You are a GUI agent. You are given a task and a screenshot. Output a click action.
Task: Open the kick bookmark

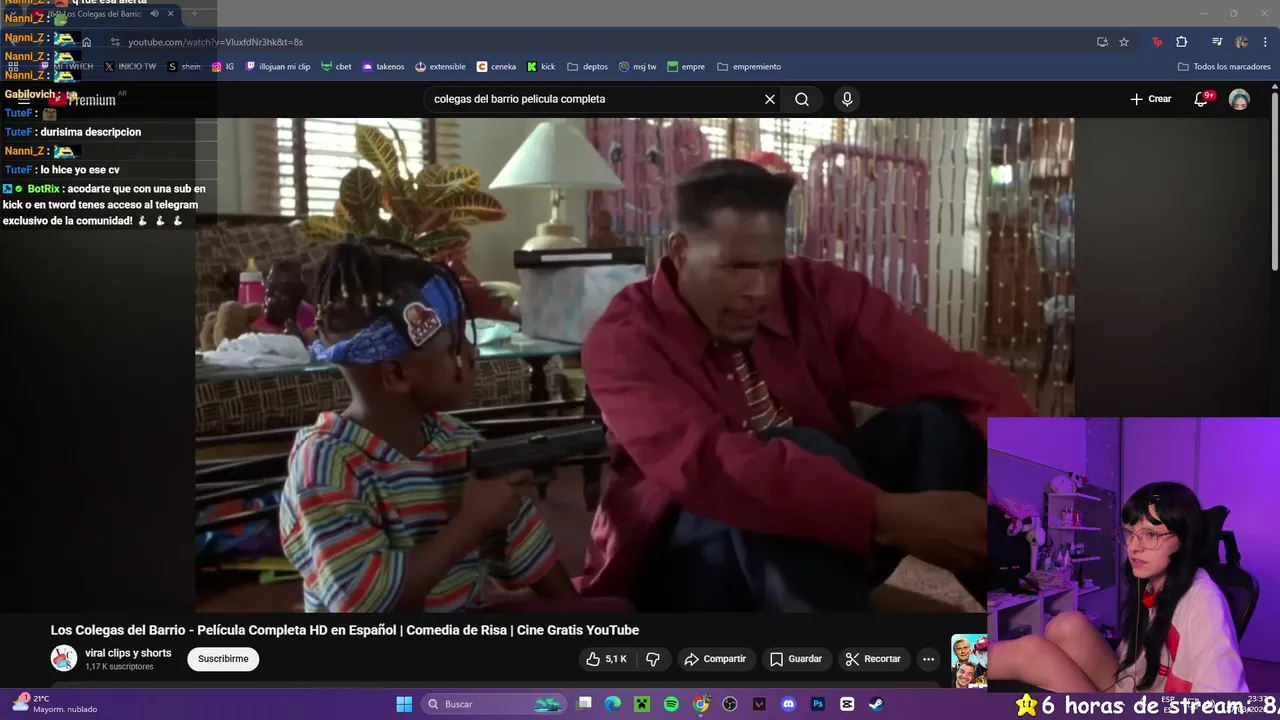coord(541,67)
